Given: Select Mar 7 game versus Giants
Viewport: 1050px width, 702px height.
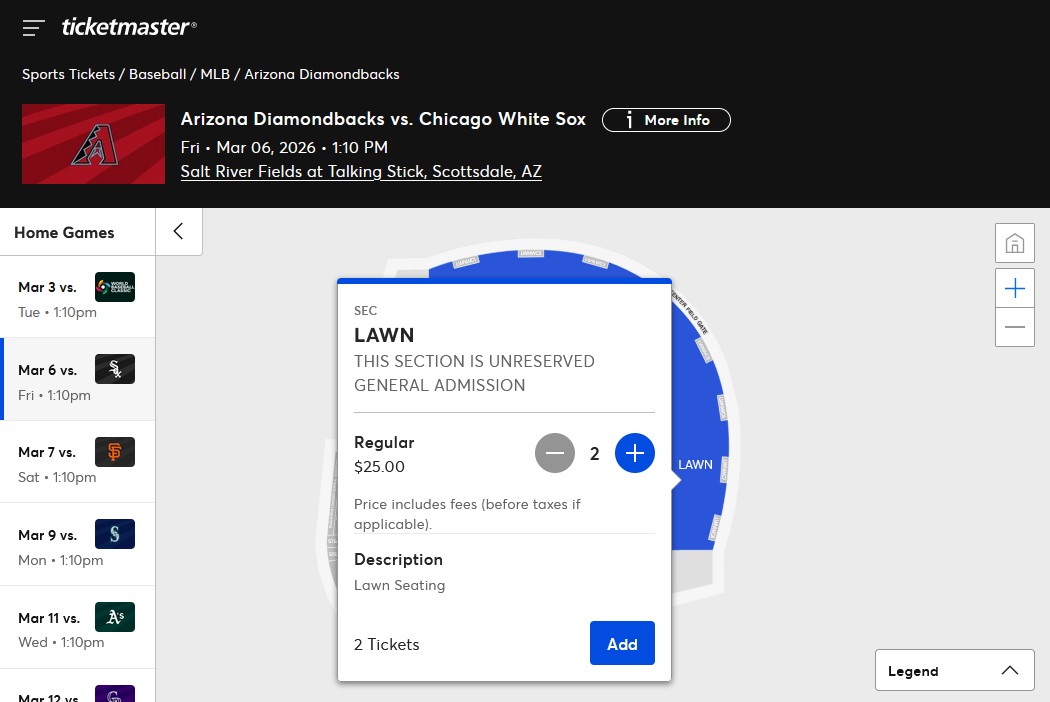Looking at the screenshot, I should [77, 462].
